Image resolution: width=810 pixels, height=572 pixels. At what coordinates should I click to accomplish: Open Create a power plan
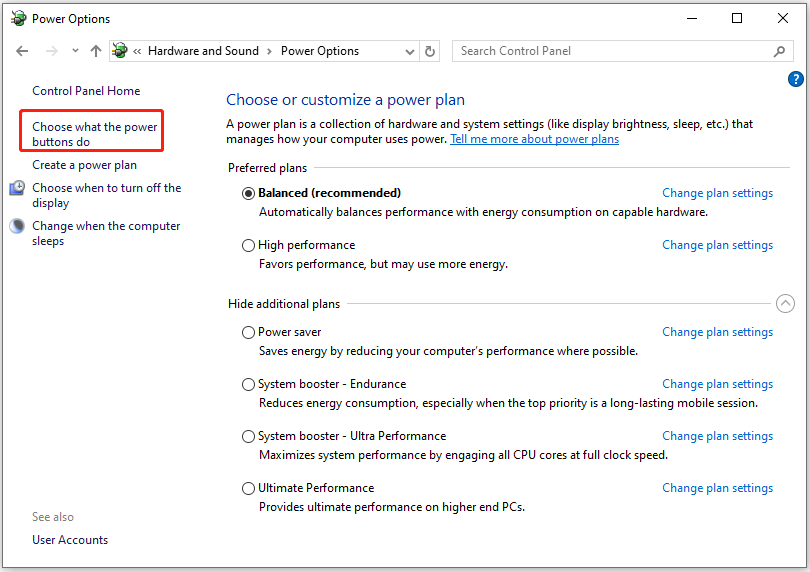(x=84, y=165)
